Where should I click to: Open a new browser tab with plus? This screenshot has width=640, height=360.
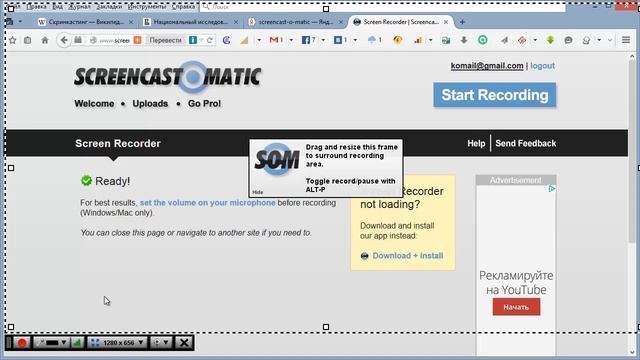click(462, 22)
